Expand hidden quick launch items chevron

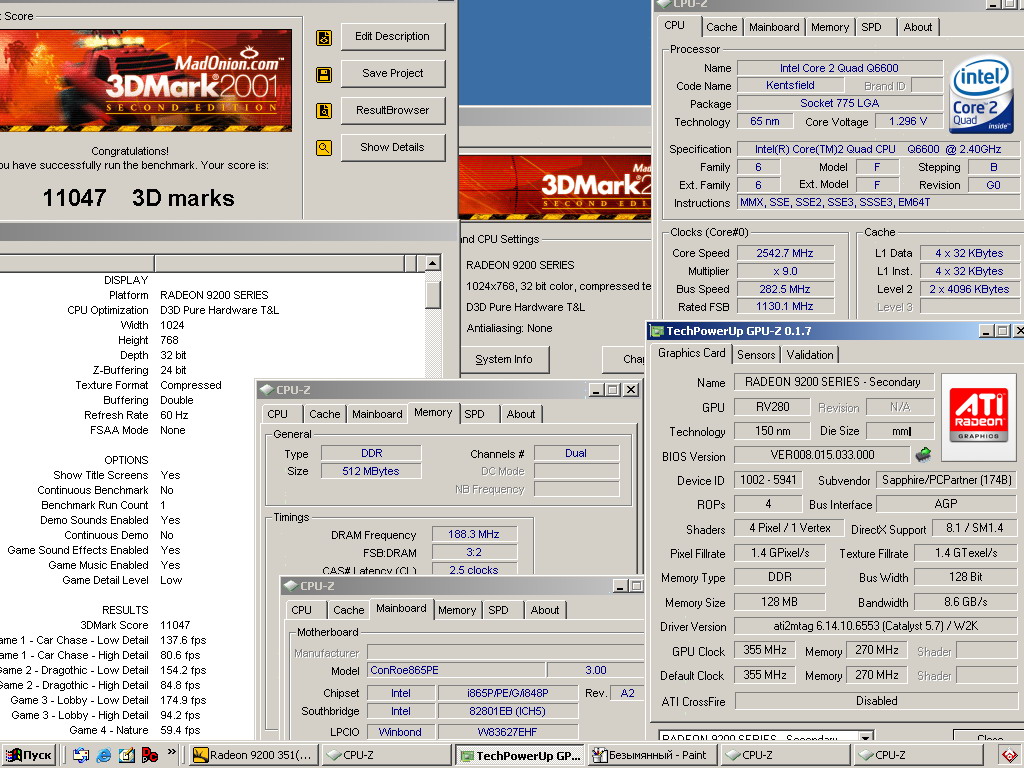click(172, 752)
